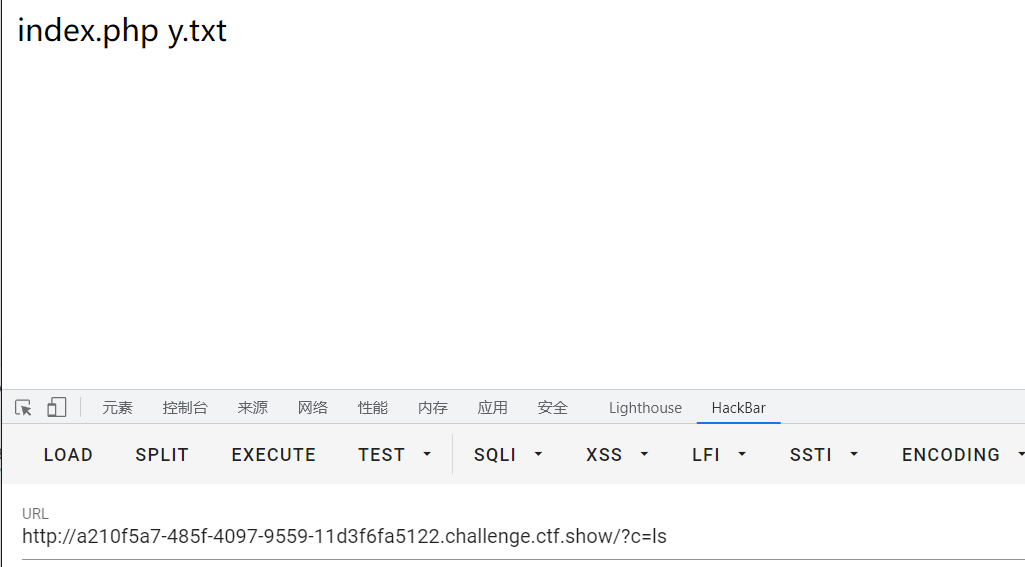Viewport: 1025px width, 567px height.
Task: Open the 元素 (Elements) tab
Action: [117, 408]
